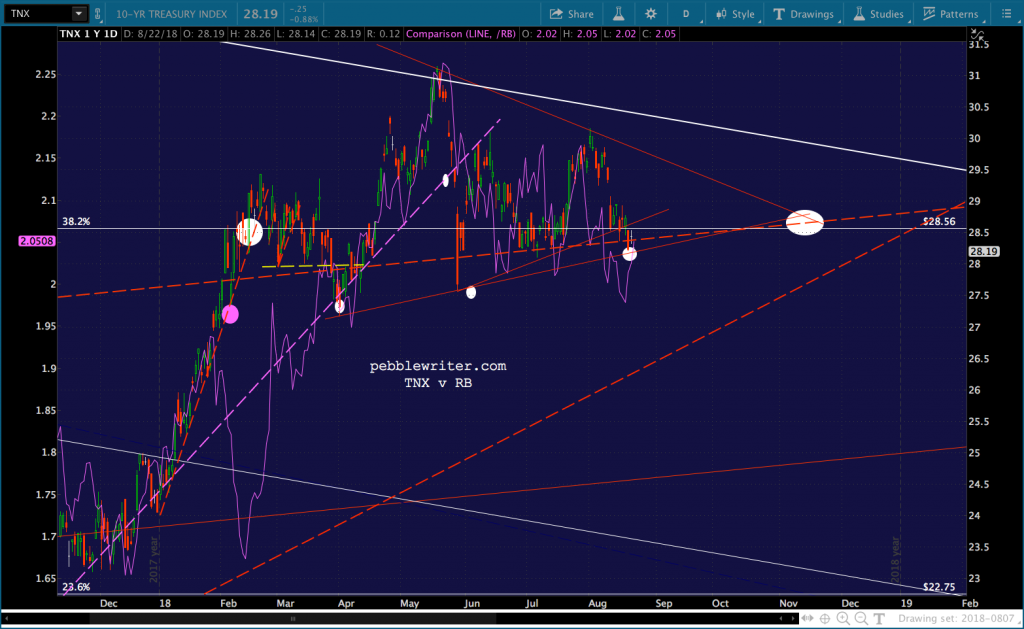Click the 23.6% Fibonacci level label
The height and width of the screenshot is (629, 1024).
point(76,587)
